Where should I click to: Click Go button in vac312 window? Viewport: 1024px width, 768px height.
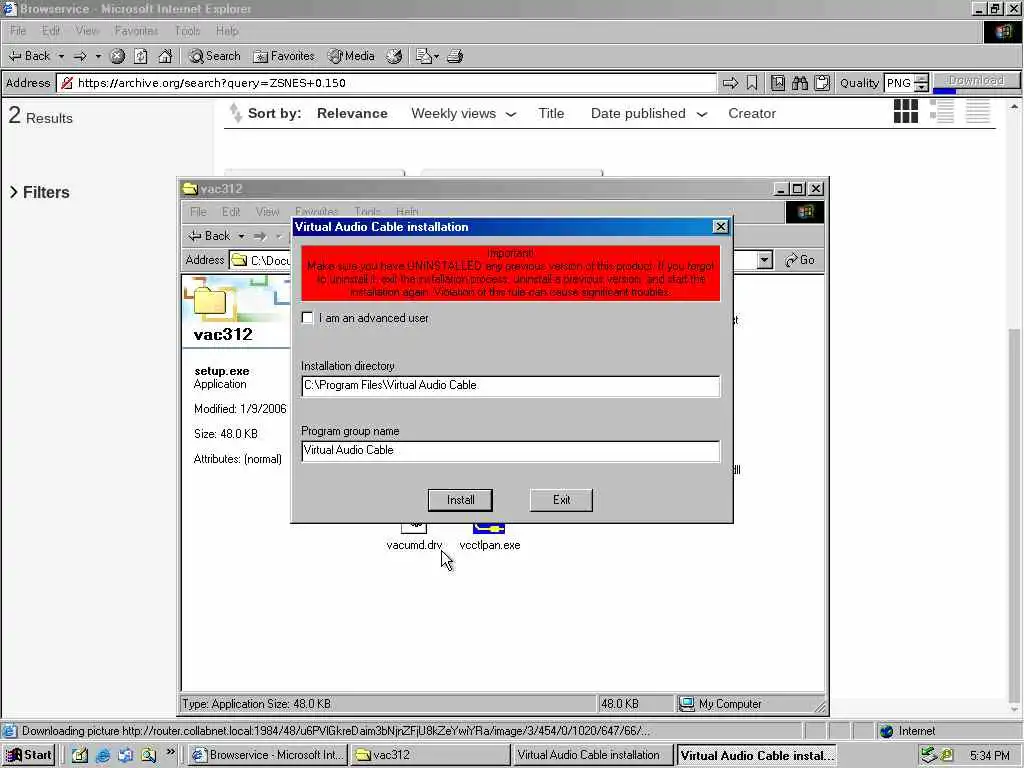pos(801,260)
